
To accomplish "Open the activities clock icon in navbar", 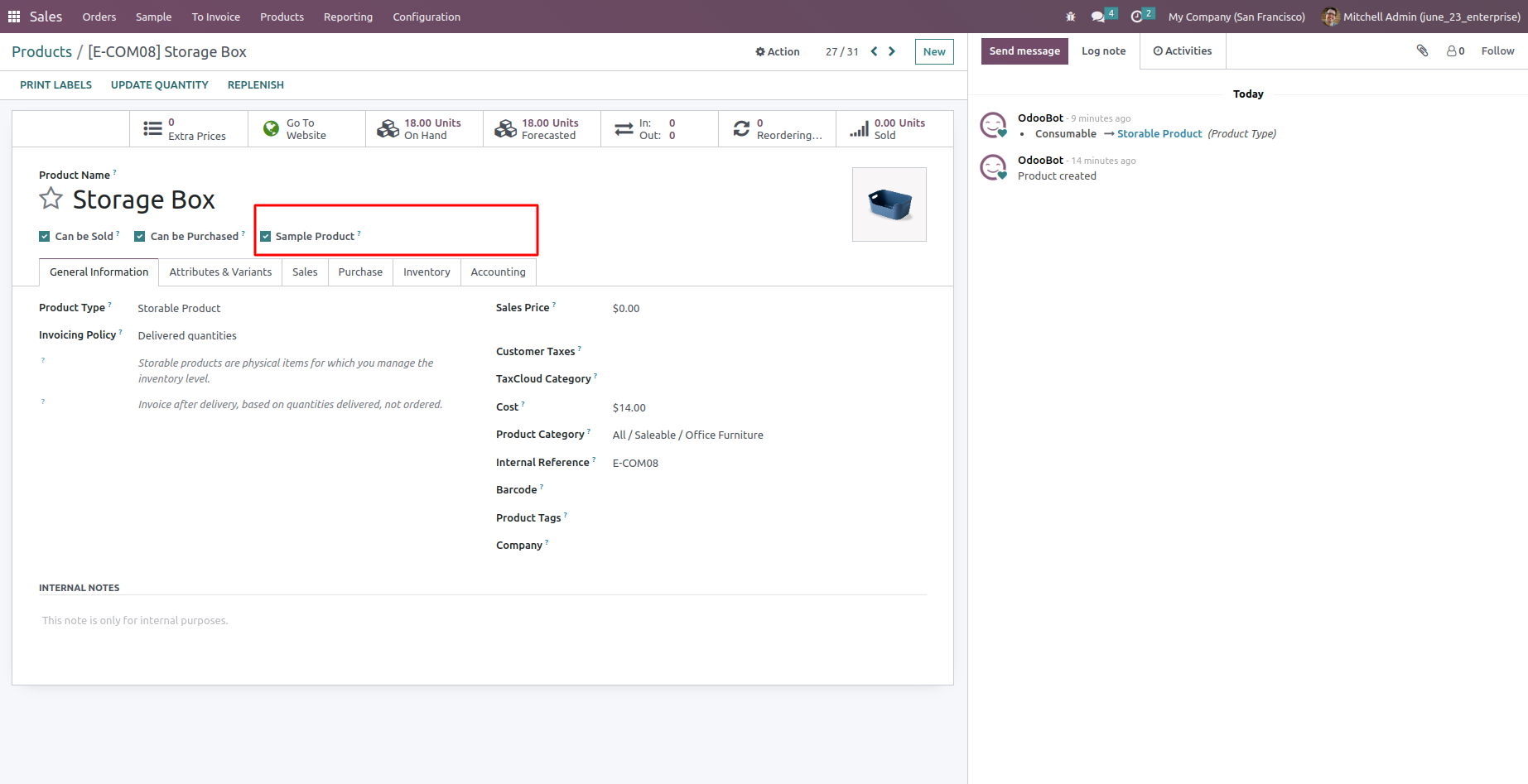I will [x=1136, y=17].
